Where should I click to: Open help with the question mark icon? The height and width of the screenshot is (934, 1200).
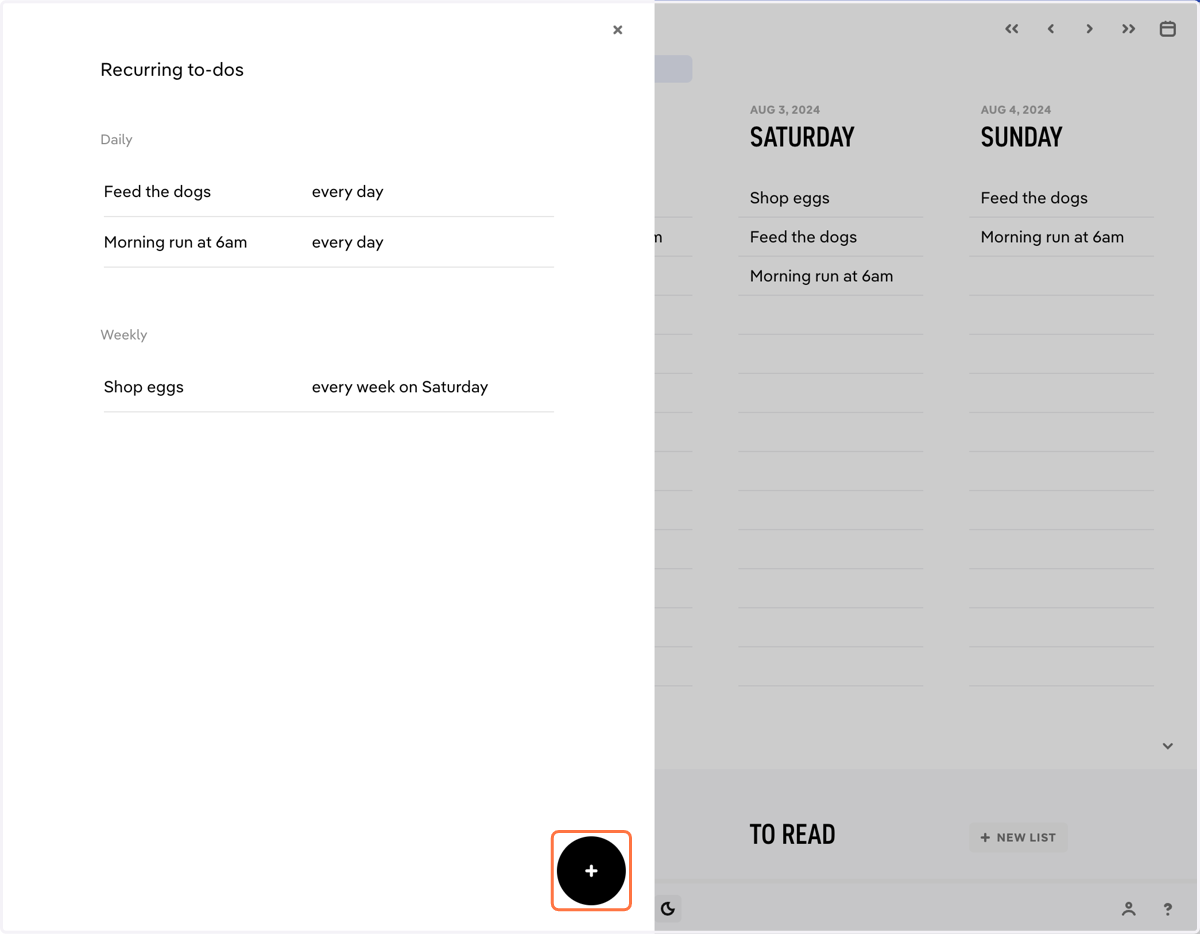tap(1167, 909)
